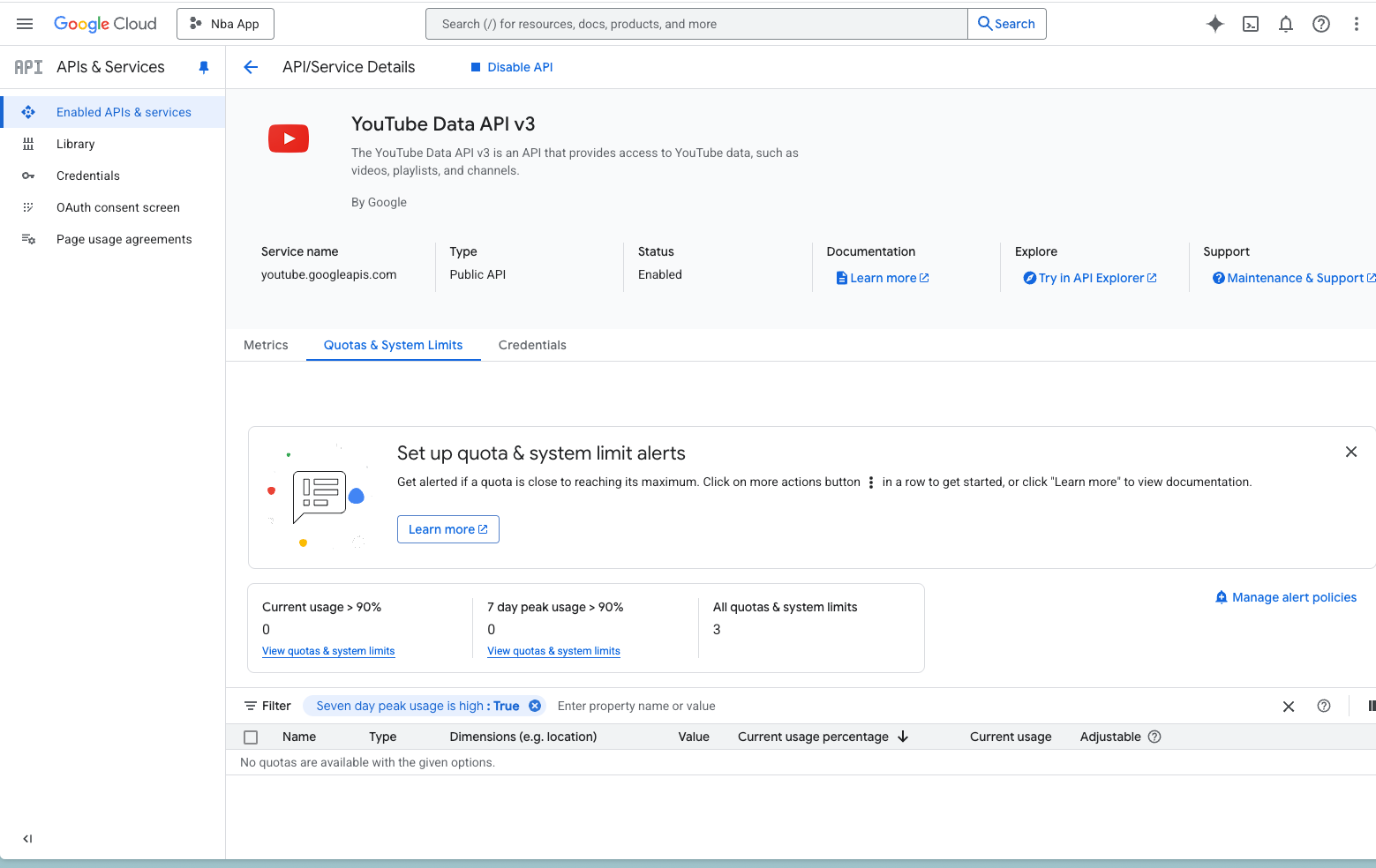Open the Gemini AI assistant
The height and width of the screenshot is (868, 1376).
point(1215,24)
